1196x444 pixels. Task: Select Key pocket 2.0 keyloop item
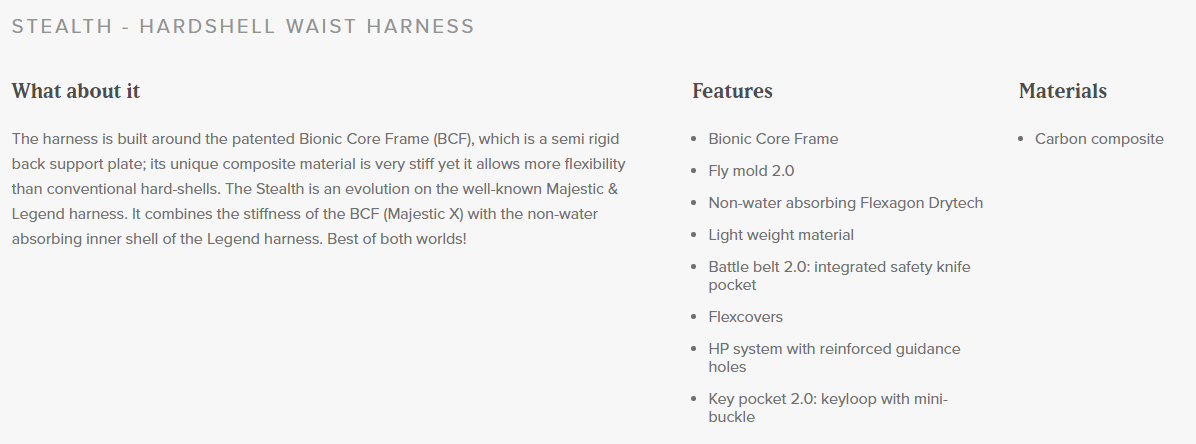pos(828,408)
